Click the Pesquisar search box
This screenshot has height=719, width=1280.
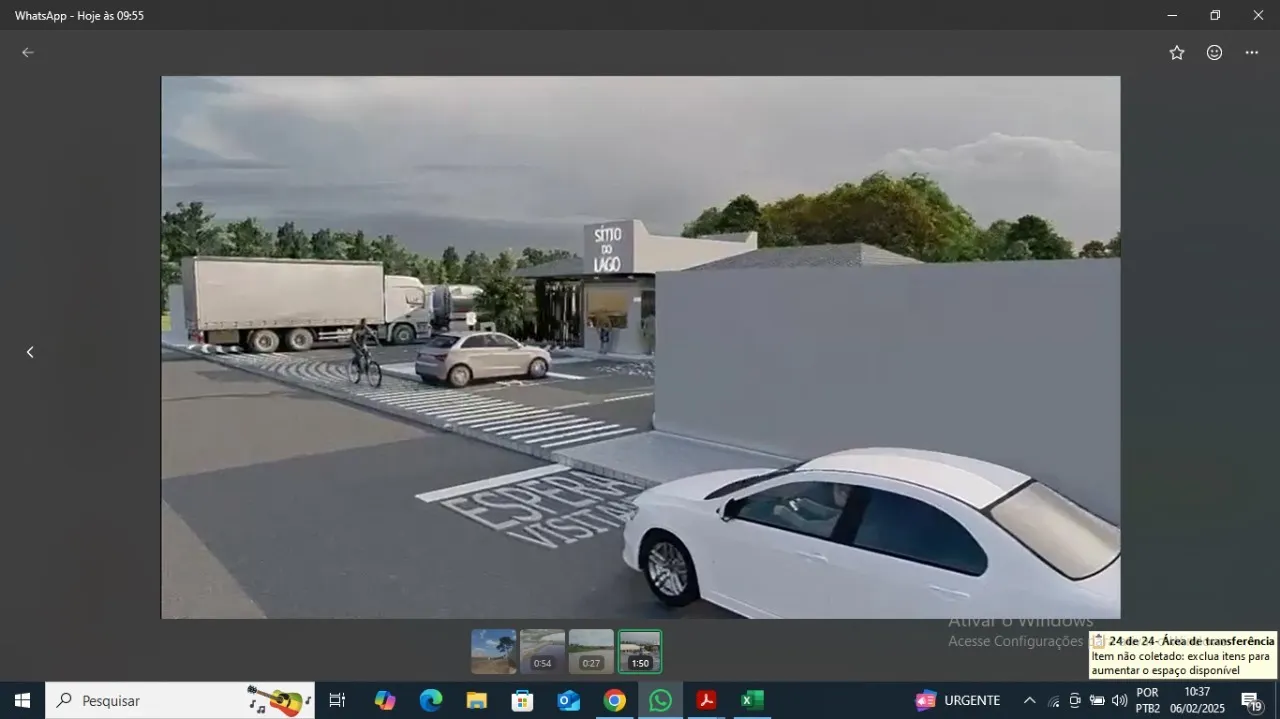(180, 700)
